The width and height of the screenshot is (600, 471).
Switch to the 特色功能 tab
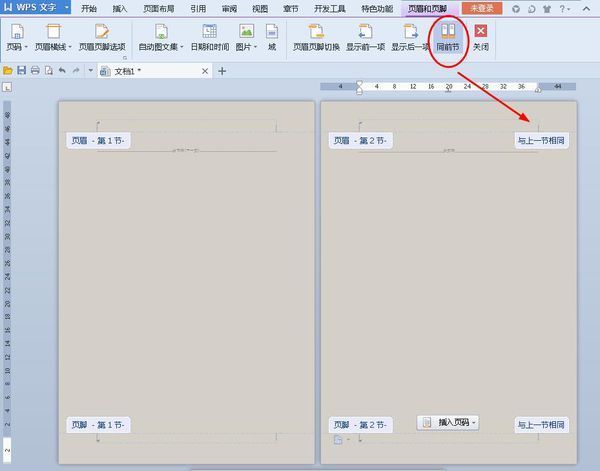tap(377, 8)
